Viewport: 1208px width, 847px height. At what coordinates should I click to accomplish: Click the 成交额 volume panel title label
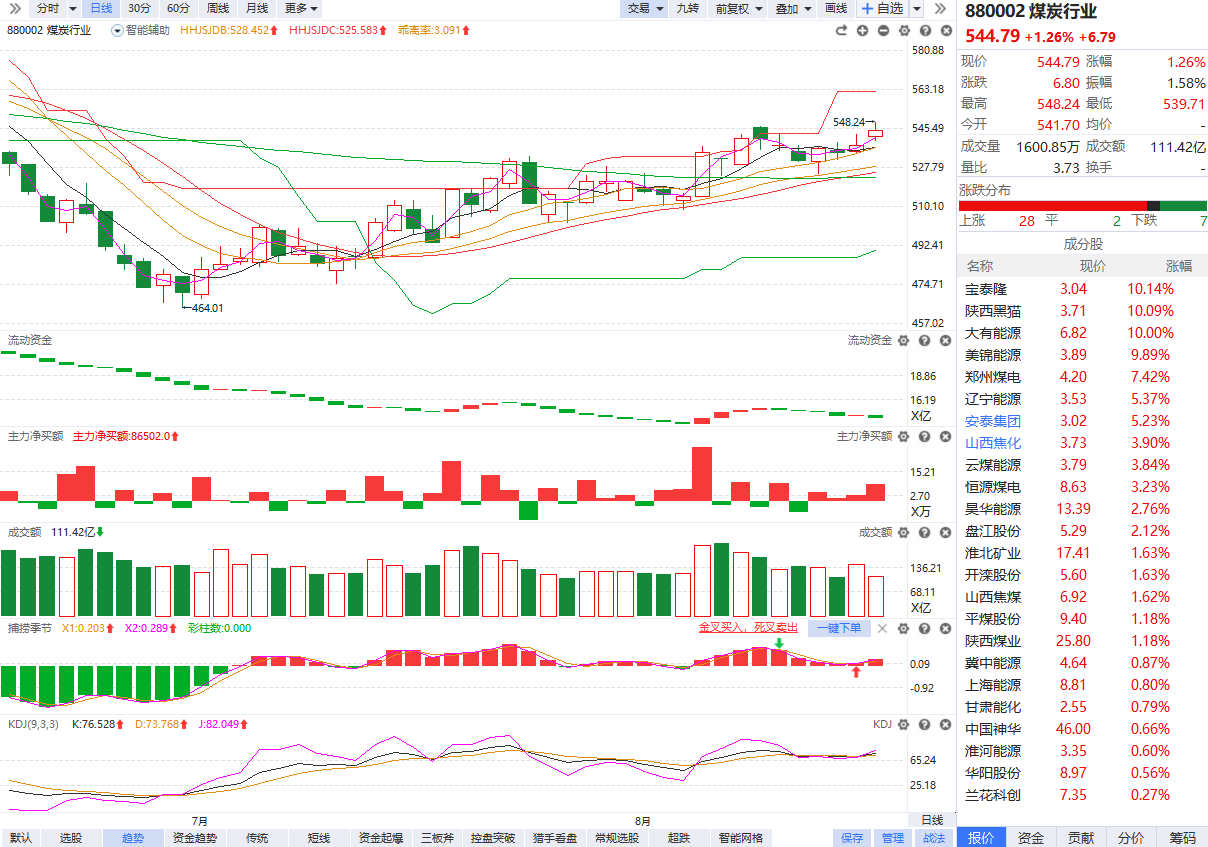point(24,532)
